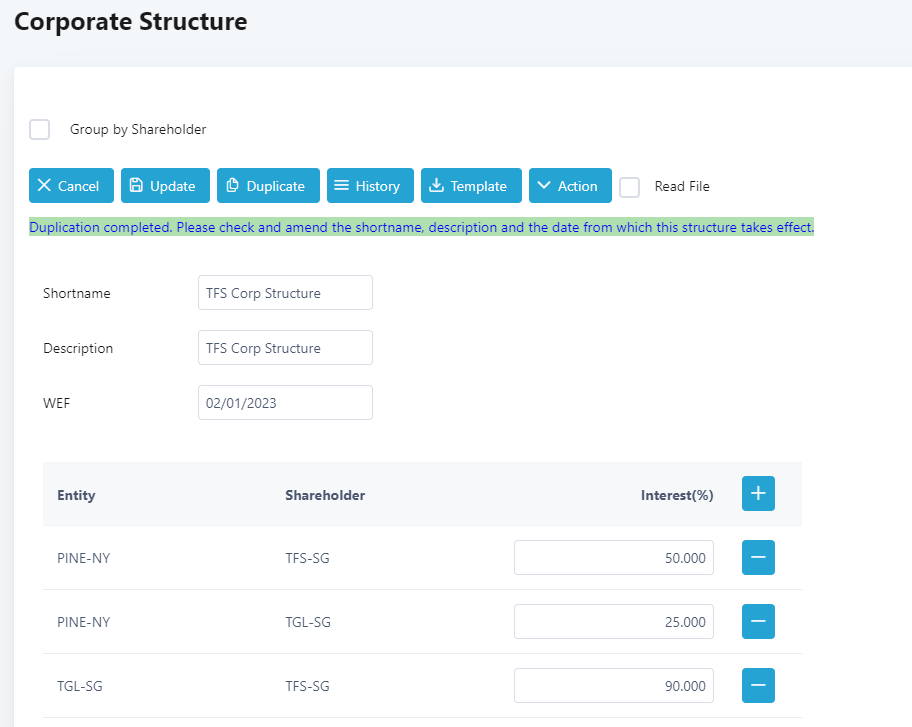This screenshot has width=912, height=727.
Task: Save changes with the Update button
Action: coord(165,186)
